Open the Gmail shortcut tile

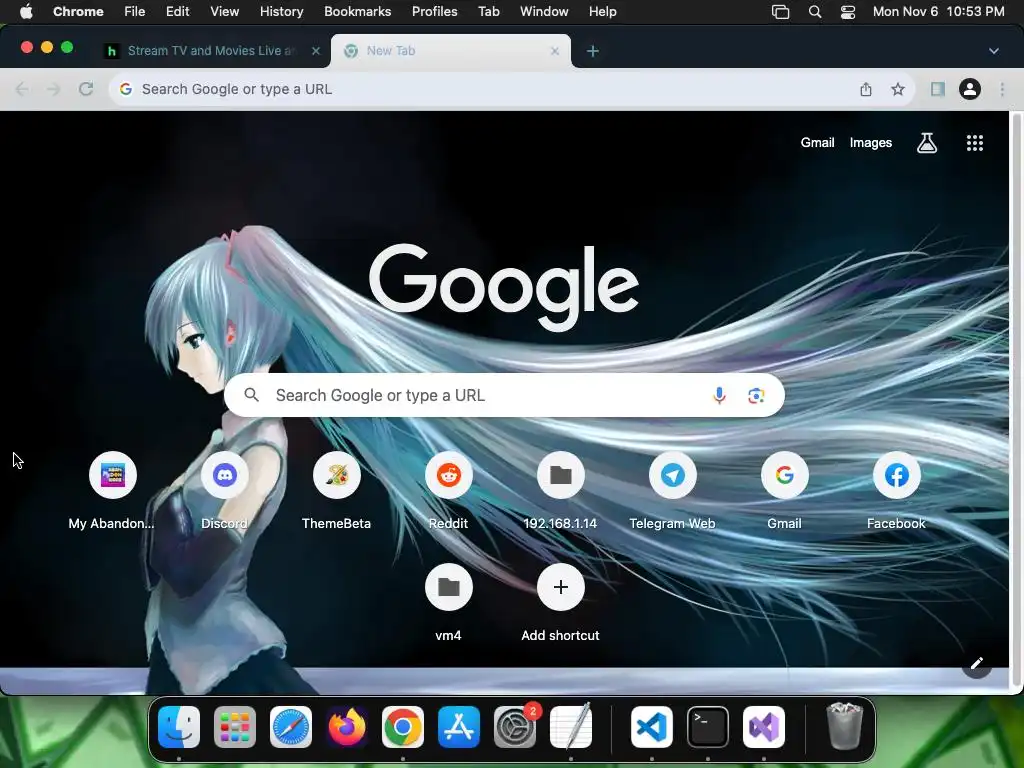coord(784,475)
